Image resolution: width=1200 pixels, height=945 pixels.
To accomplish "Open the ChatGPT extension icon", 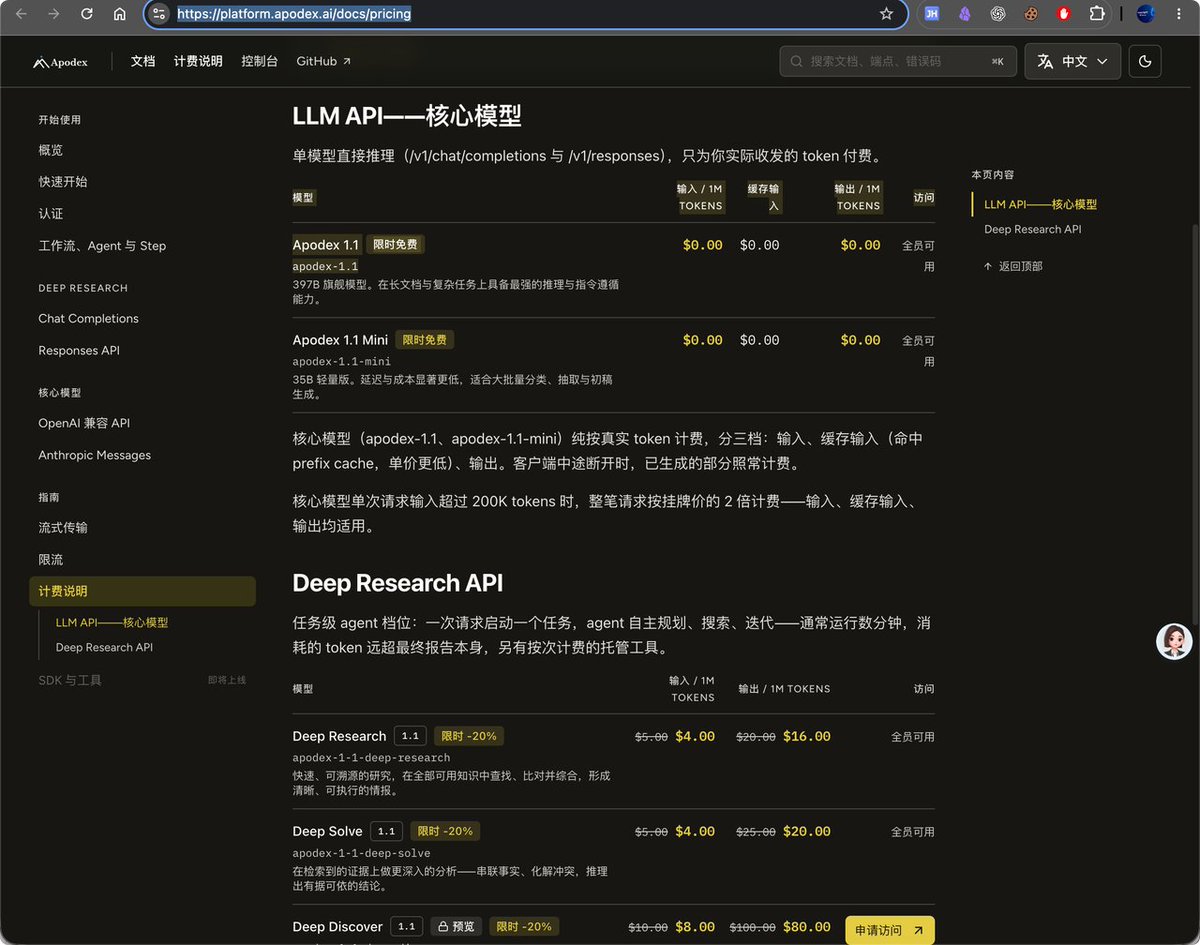I will (997, 14).
